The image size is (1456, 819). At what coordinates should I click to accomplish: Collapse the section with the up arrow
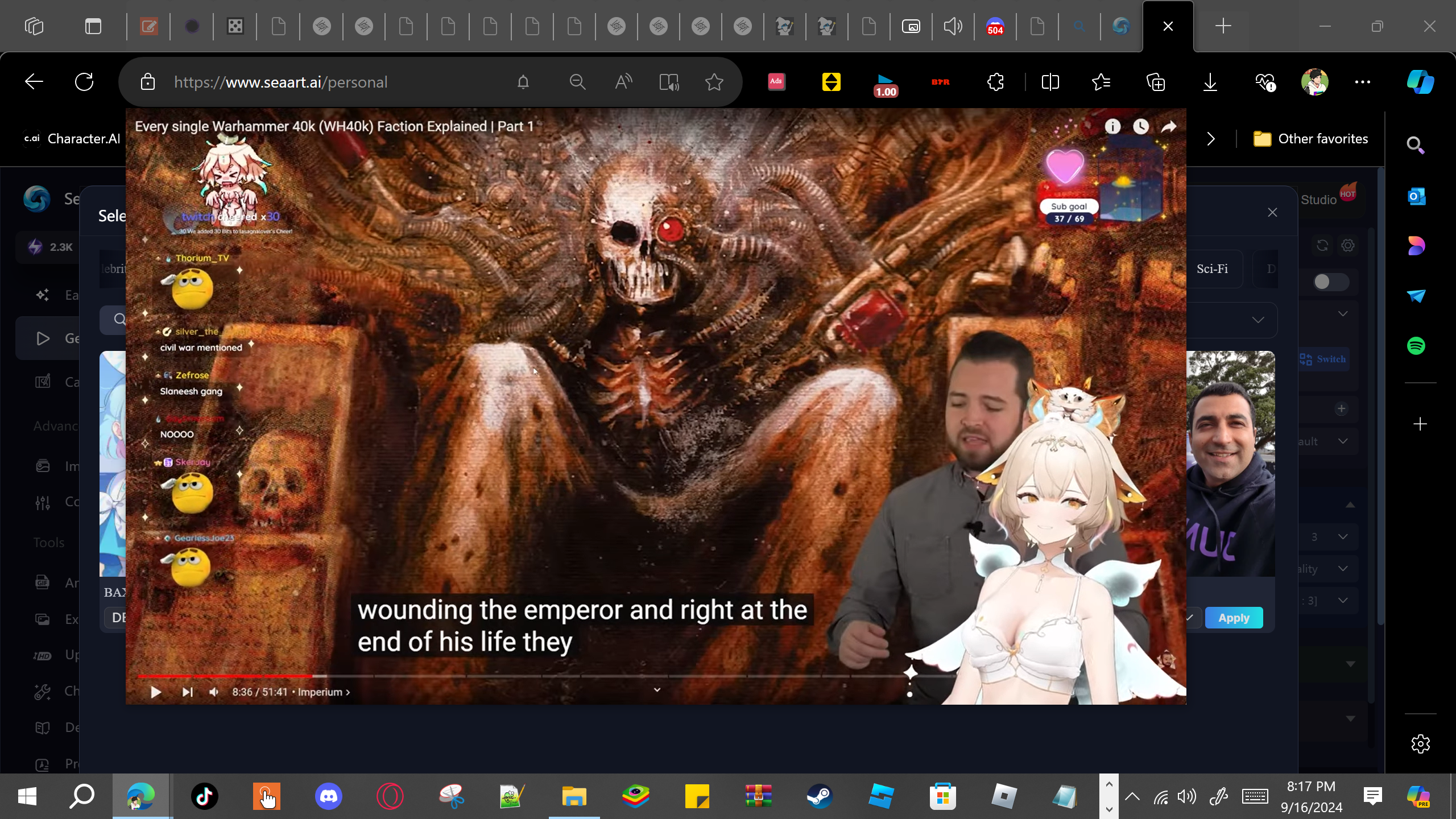click(x=1350, y=505)
